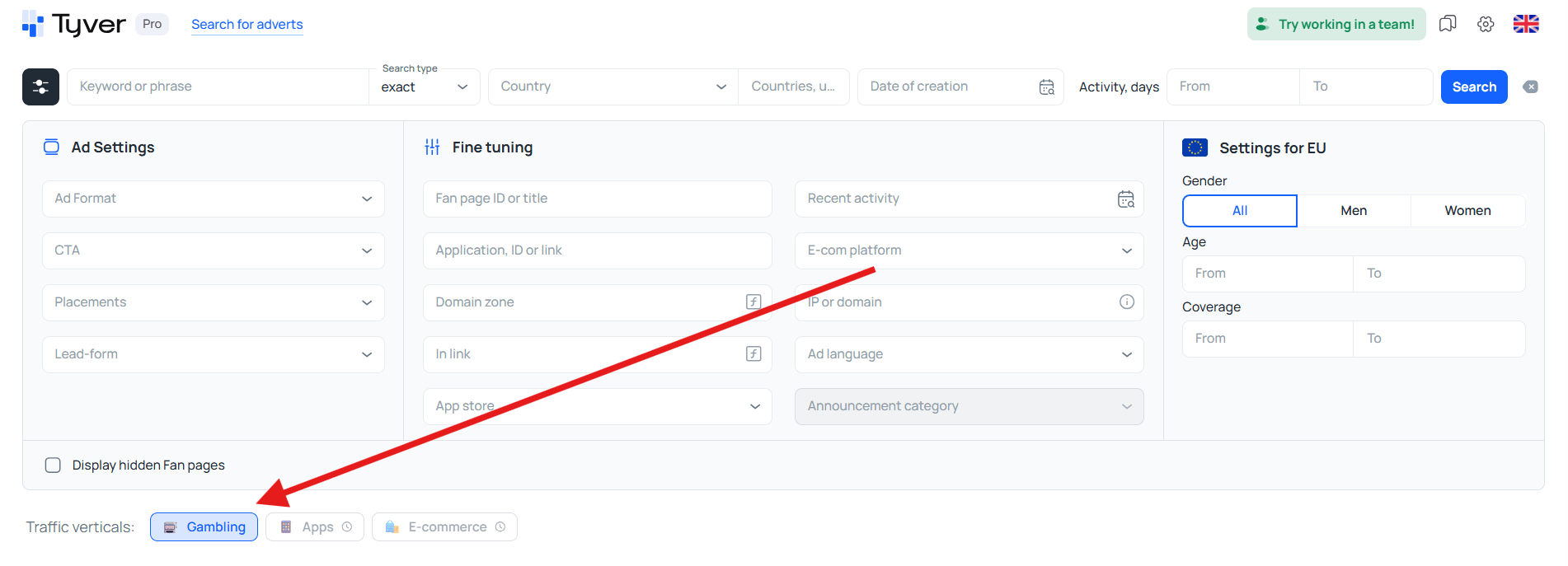Image resolution: width=1568 pixels, height=566 pixels.
Task: Enable the Apps traffic vertical filter
Action: coord(314,526)
